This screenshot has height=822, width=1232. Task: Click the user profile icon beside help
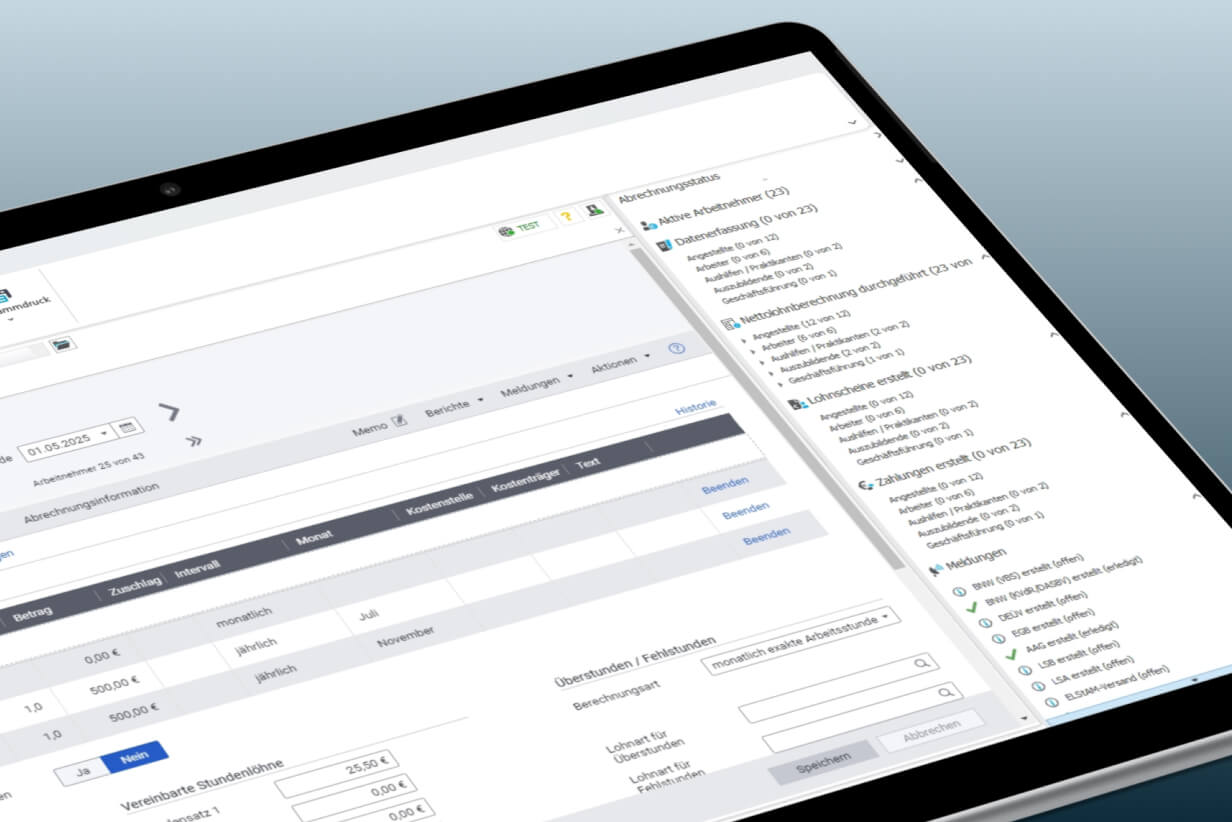point(594,210)
